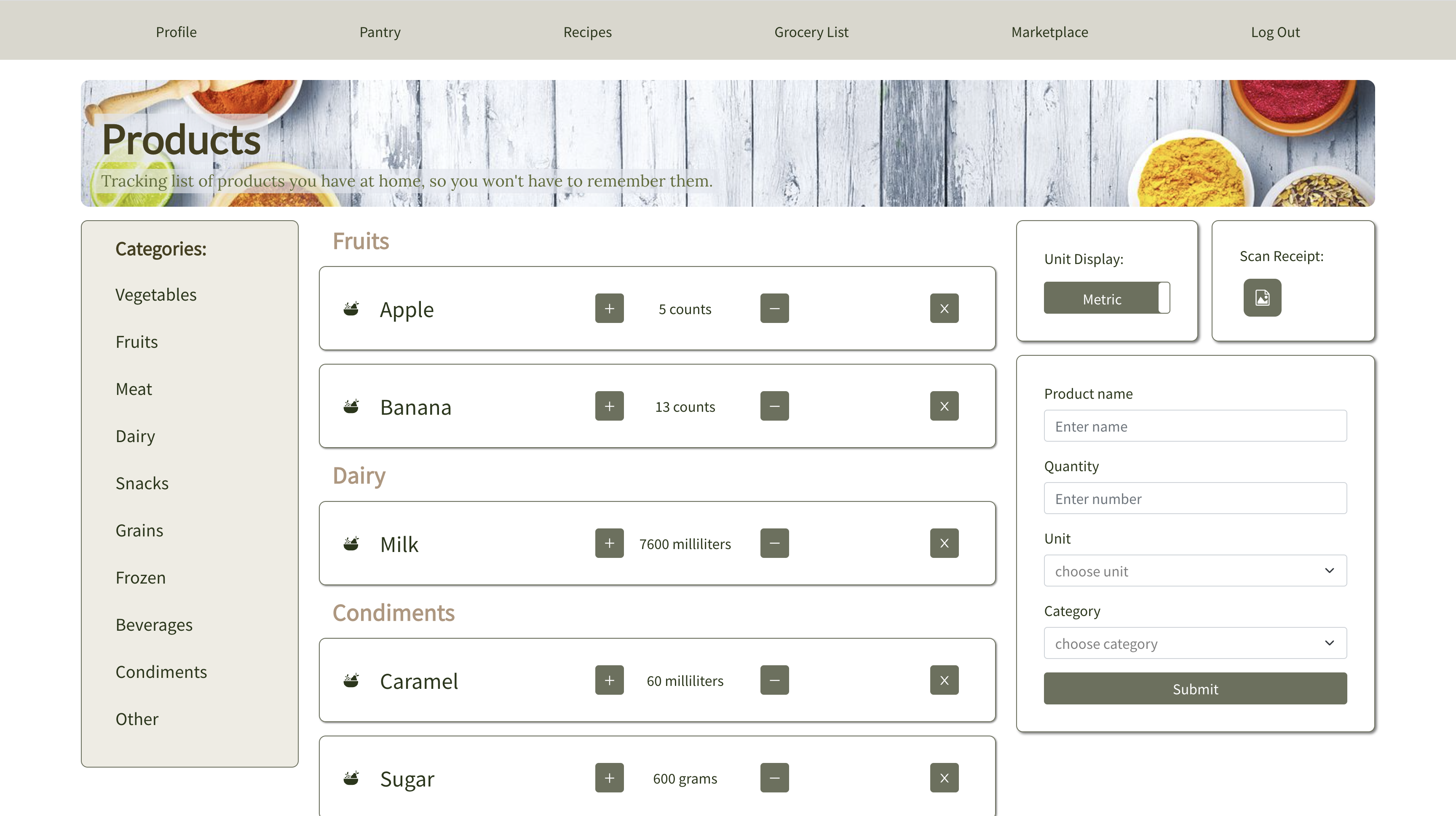Delete Sugar using the X button
Image resolution: width=1456 pixels, height=816 pixels.
[x=945, y=778]
